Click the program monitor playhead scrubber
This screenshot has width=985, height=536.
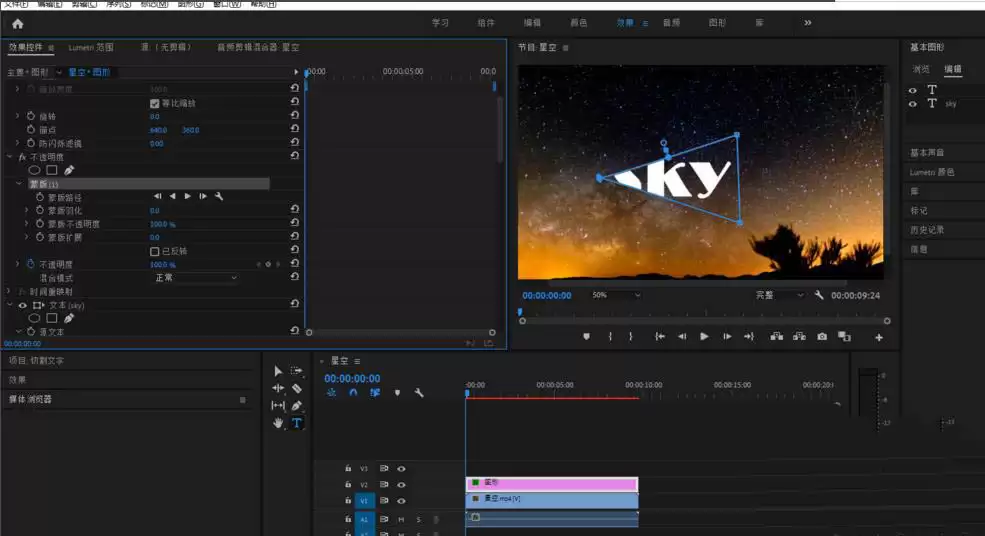click(x=520, y=312)
